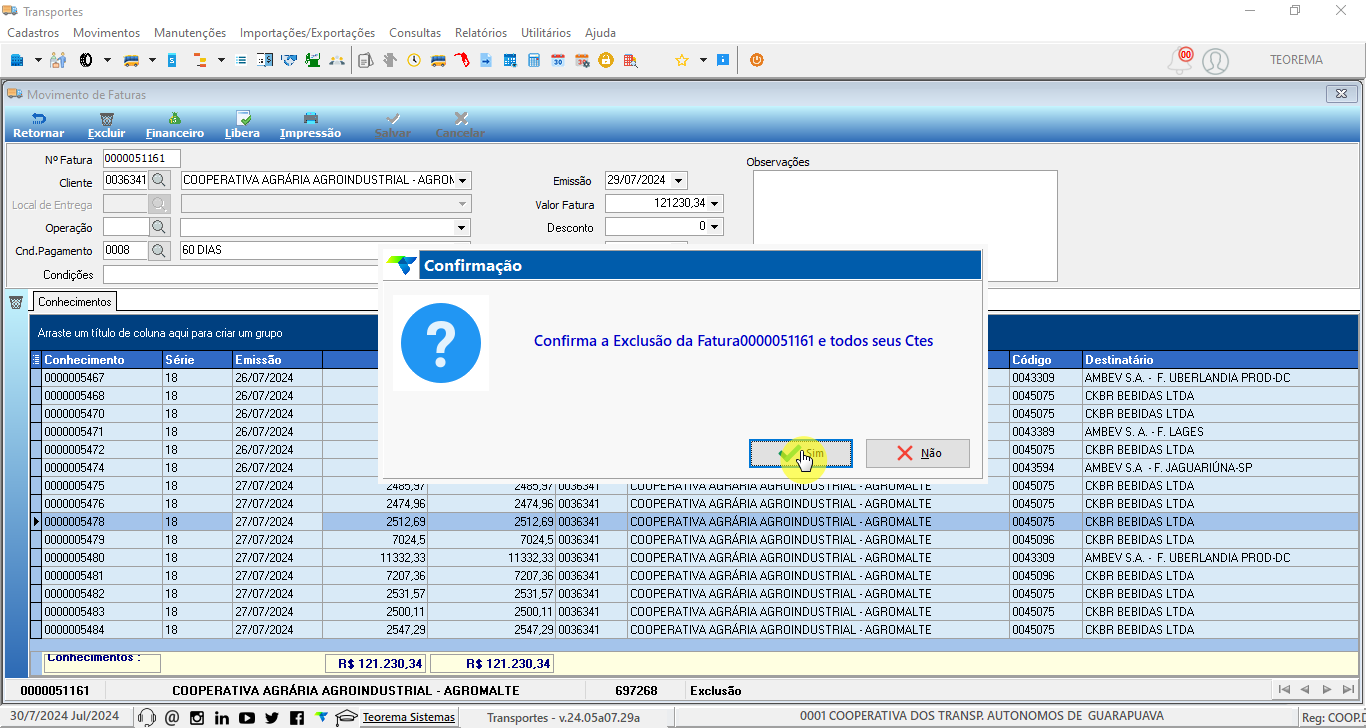The image size is (1366, 728).
Task: Click the Instagram icon in status bar
Action: pos(197,717)
